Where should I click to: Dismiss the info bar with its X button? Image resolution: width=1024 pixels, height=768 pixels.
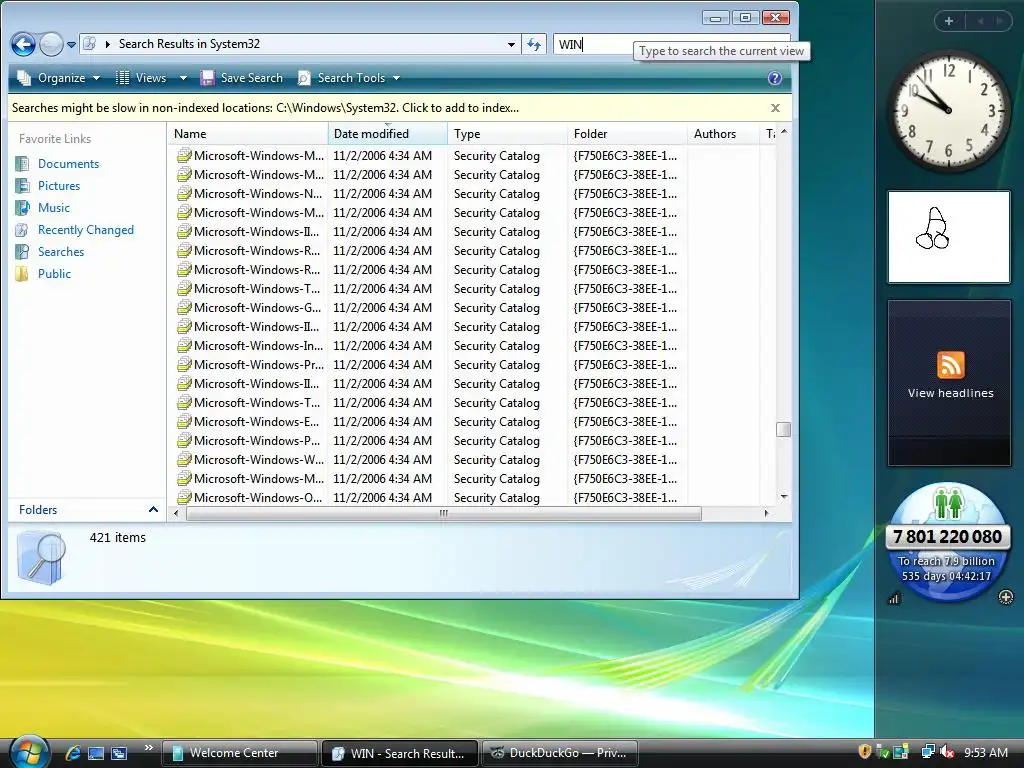pyautogui.click(x=775, y=108)
